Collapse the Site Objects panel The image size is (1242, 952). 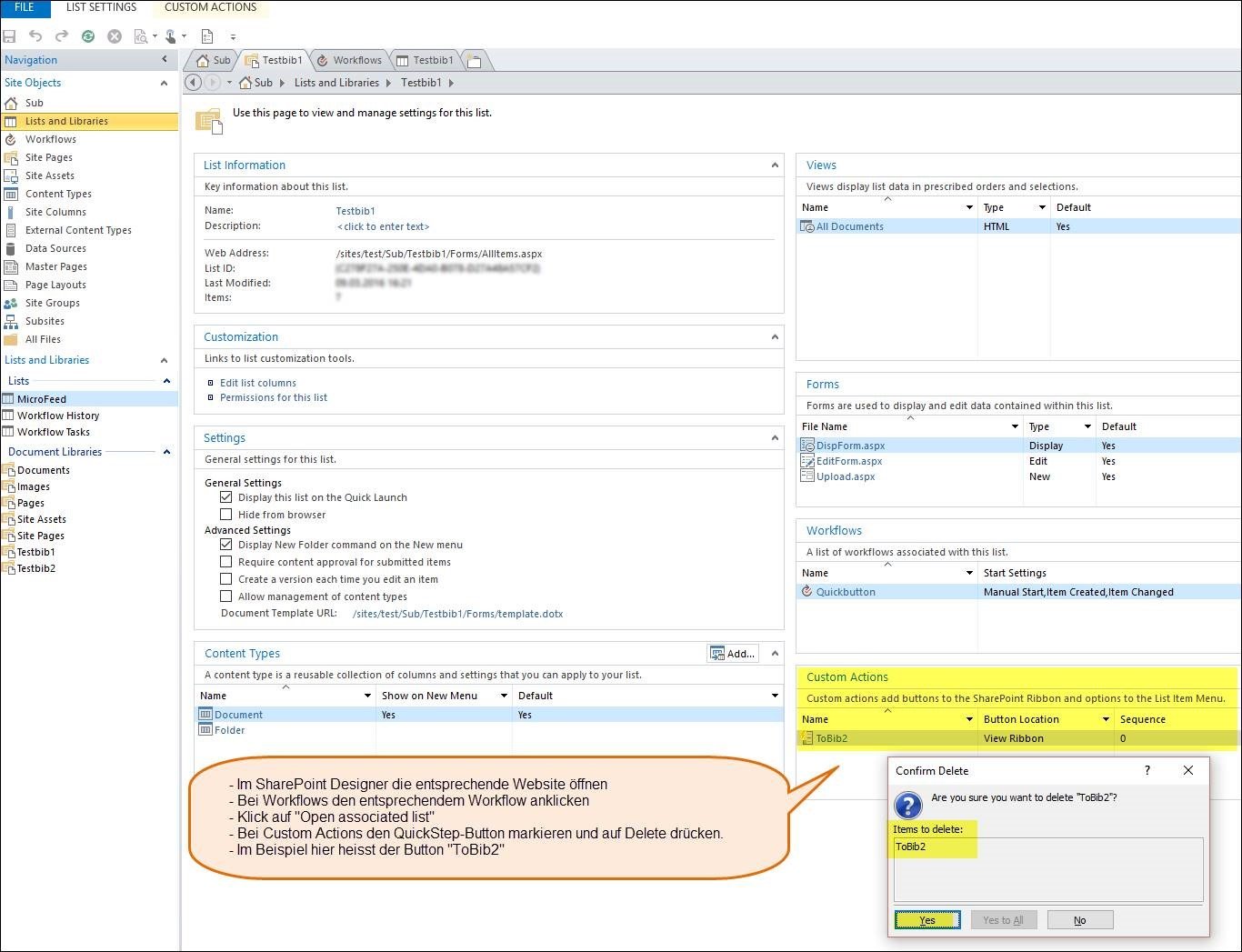click(164, 83)
